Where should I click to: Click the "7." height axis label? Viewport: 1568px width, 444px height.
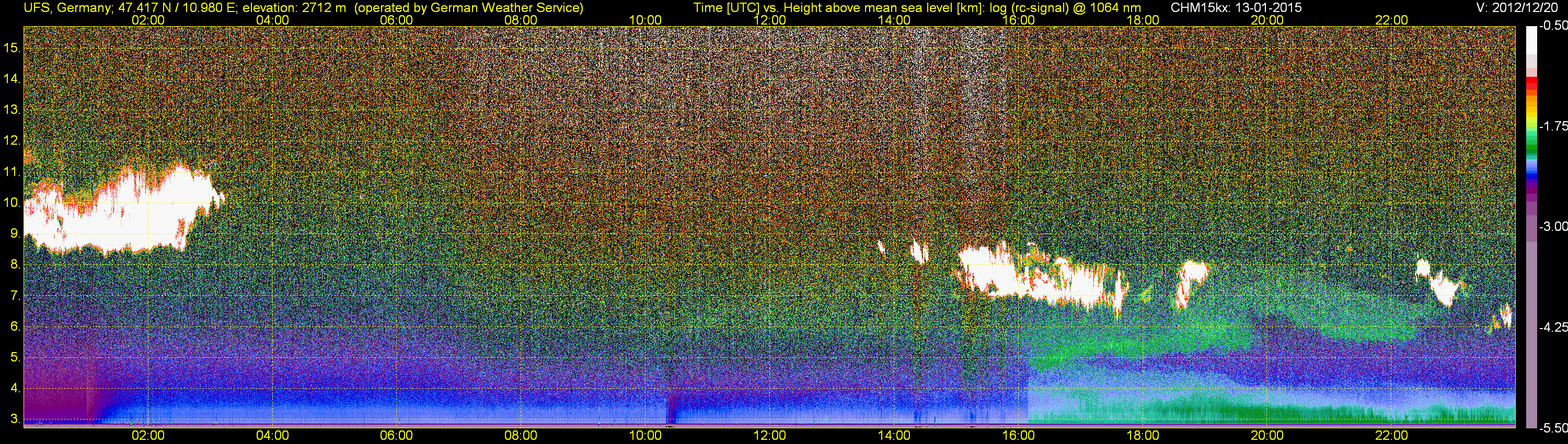pyautogui.click(x=15, y=296)
